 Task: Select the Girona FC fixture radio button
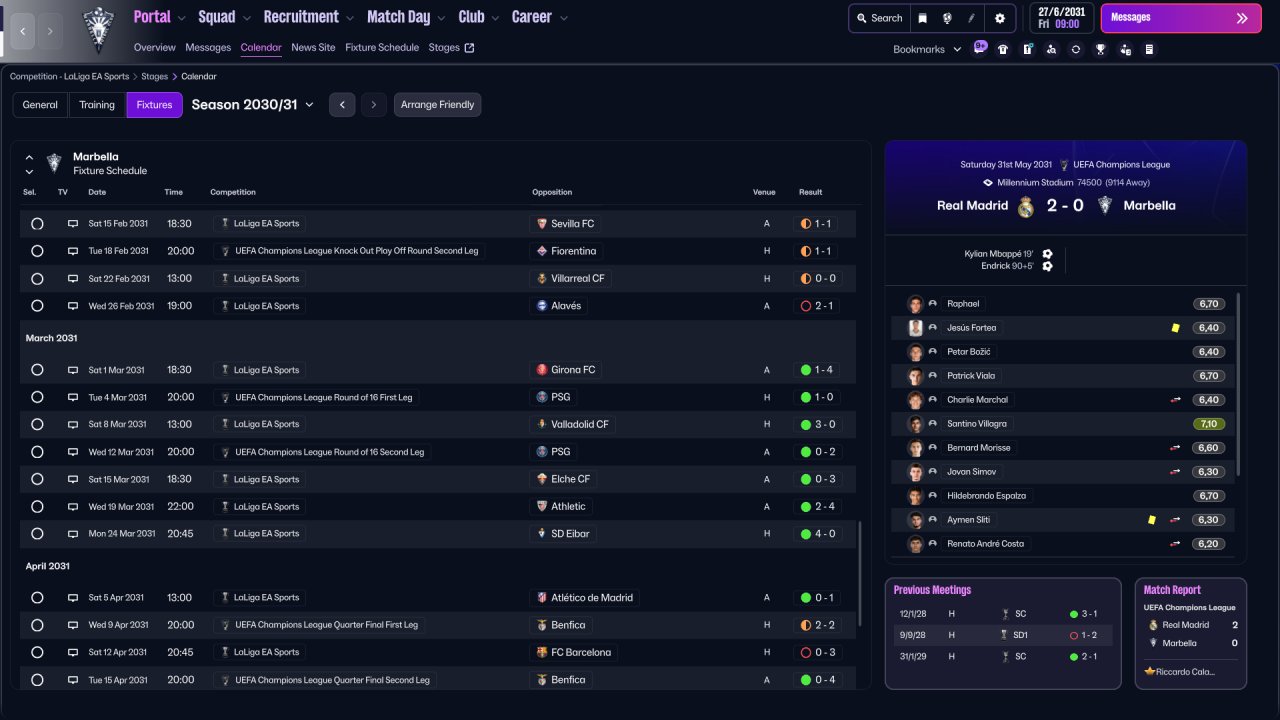click(37, 370)
